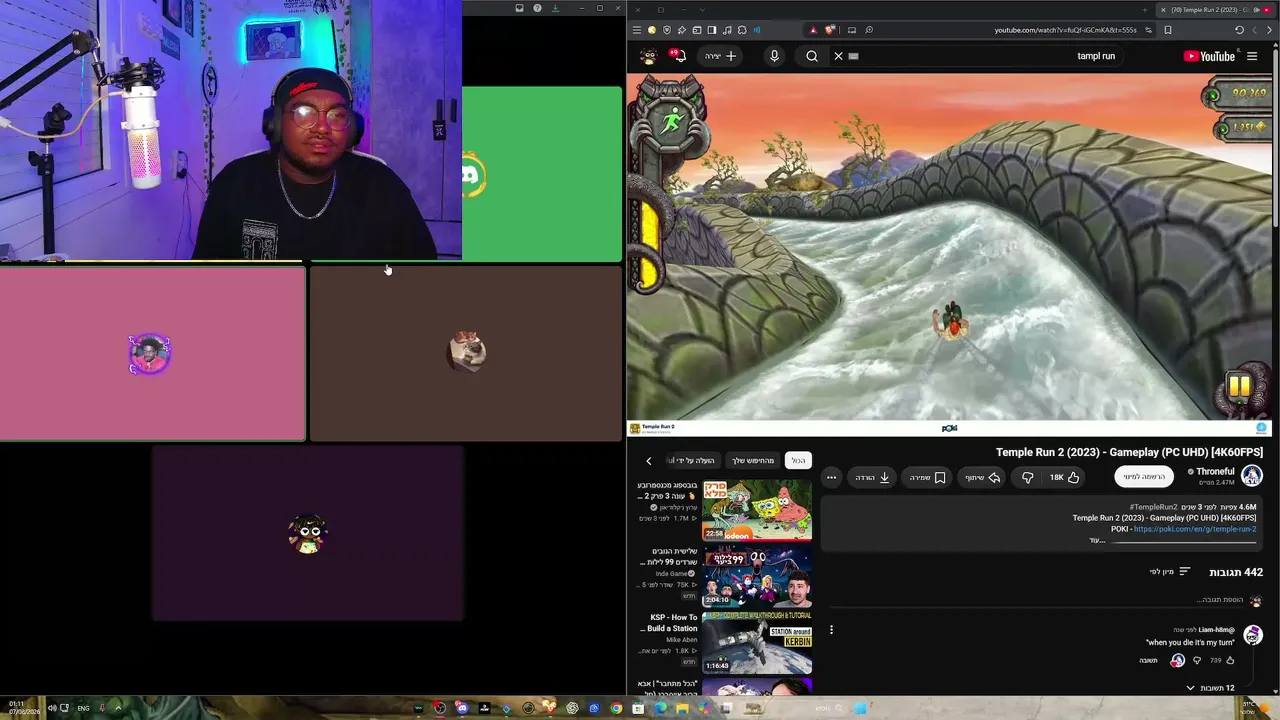Viewport: 1280px width, 720px height.
Task: Click the browser reload button
Action: click(1239, 30)
